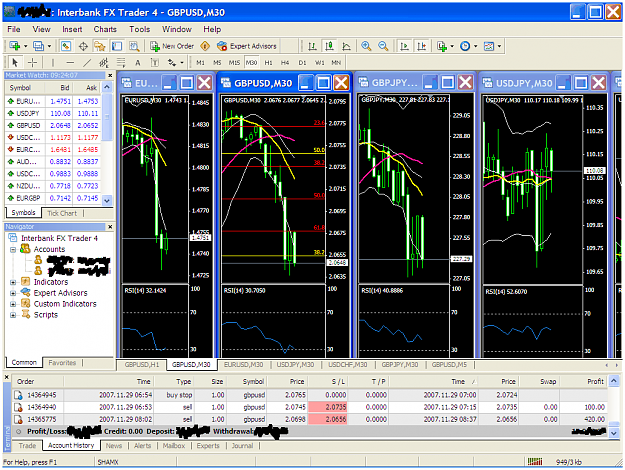Switch to the EURUSD,M30 chart tab

point(243,364)
